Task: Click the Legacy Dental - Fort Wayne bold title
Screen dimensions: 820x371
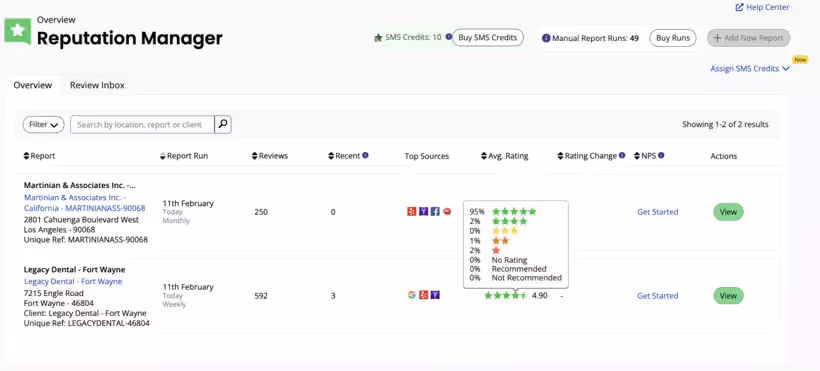Action: [x=74, y=269]
